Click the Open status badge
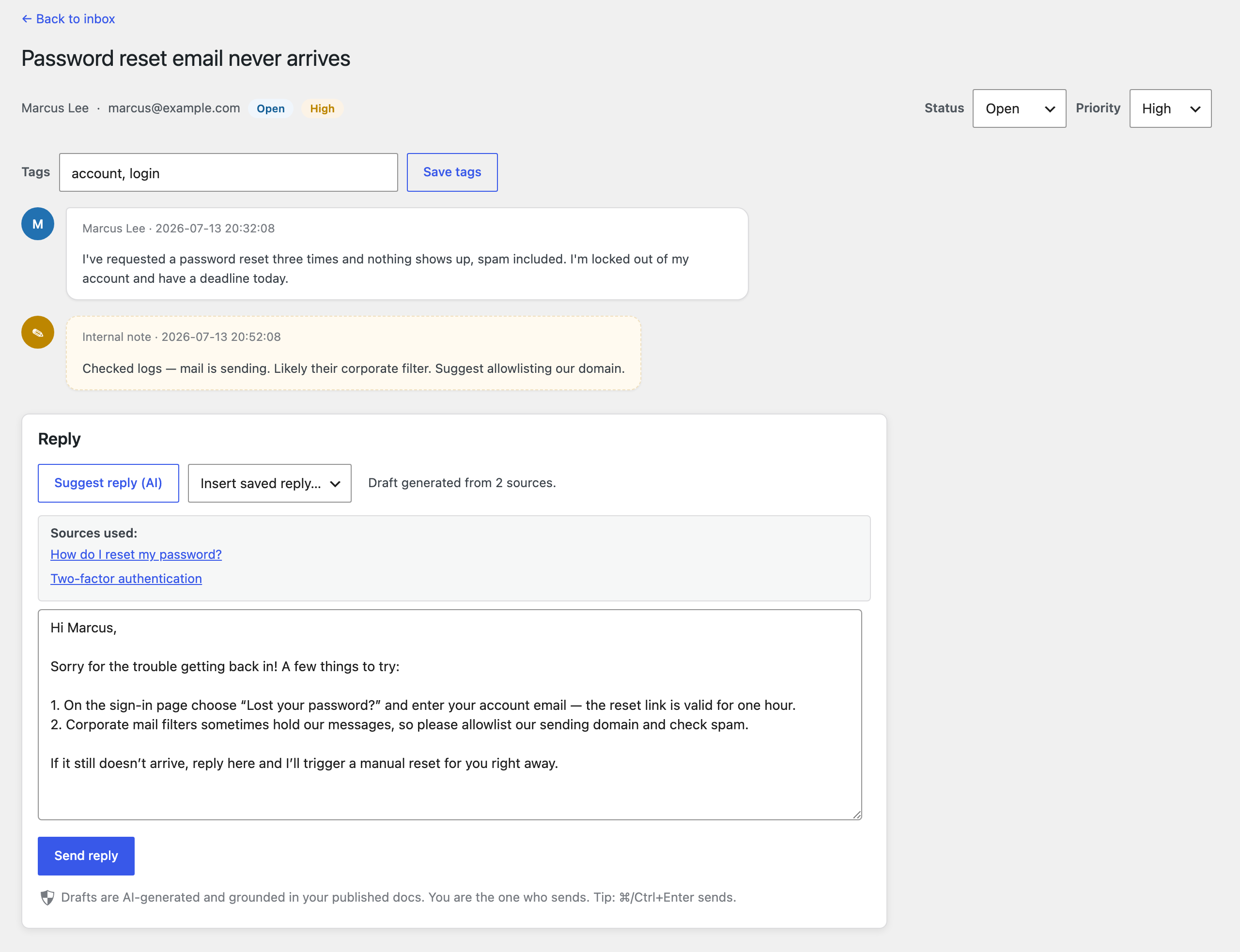The width and height of the screenshot is (1240, 952). 270,108
